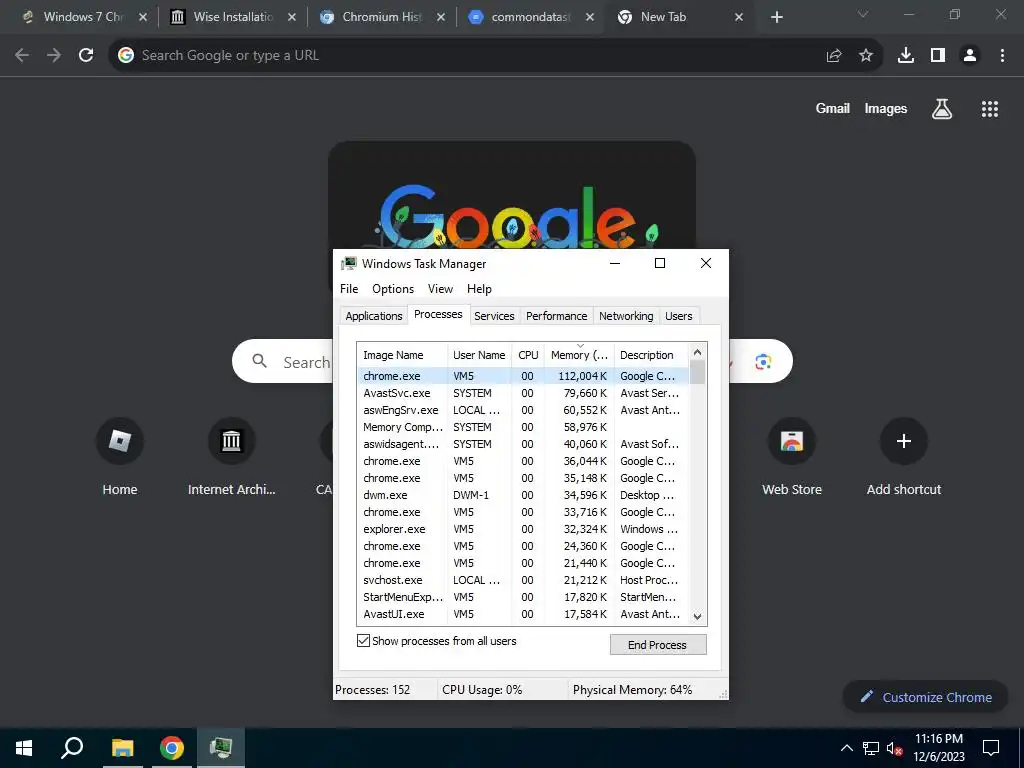Select the AvastSvc.exe process row
Viewport: 1024px width, 768px height.
tap(523, 393)
